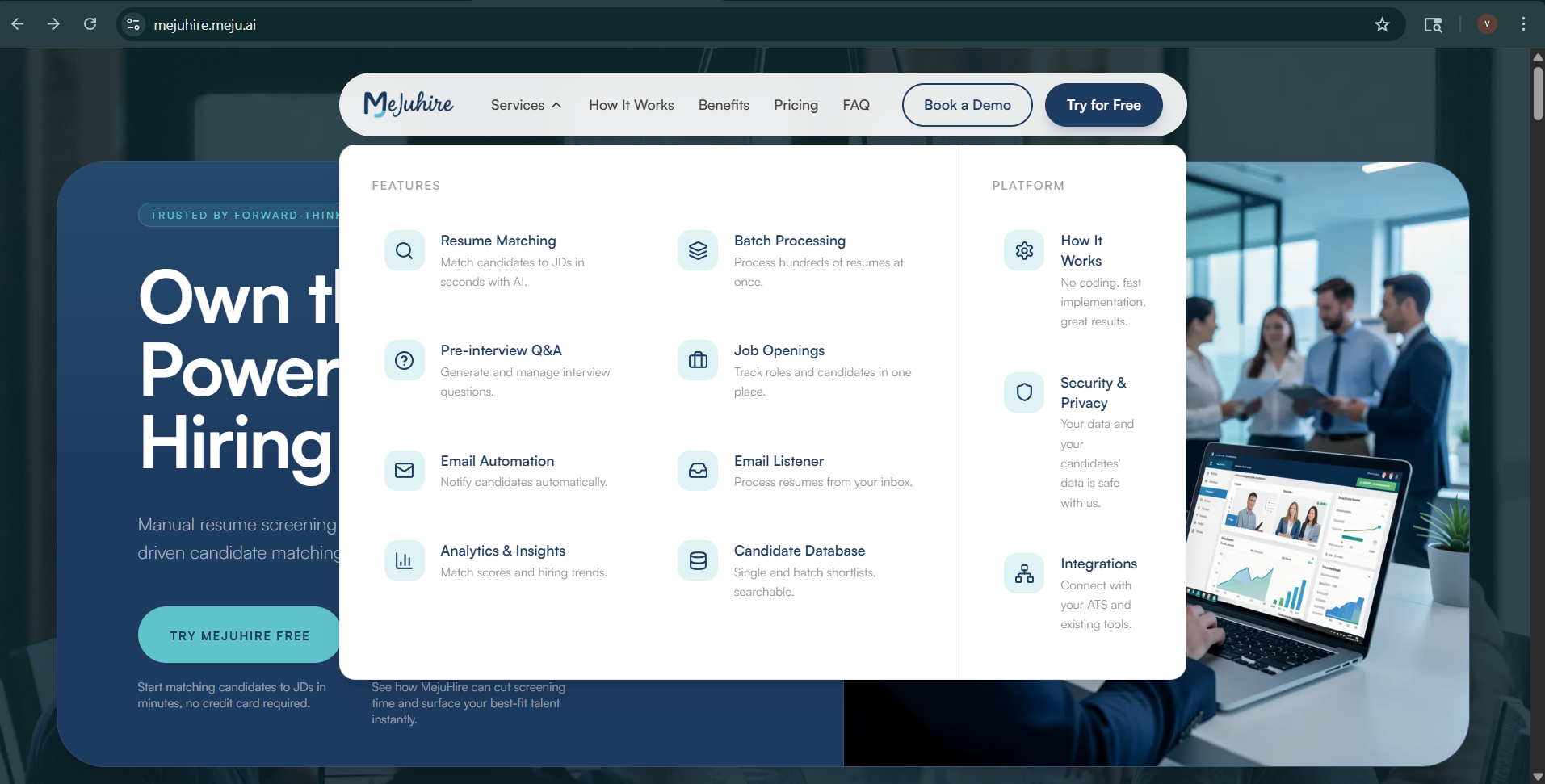This screenshot has height=784, width=1545.
Task: Click 'Single and batch shortlists, searchable.' text
Action: point(804,582)
